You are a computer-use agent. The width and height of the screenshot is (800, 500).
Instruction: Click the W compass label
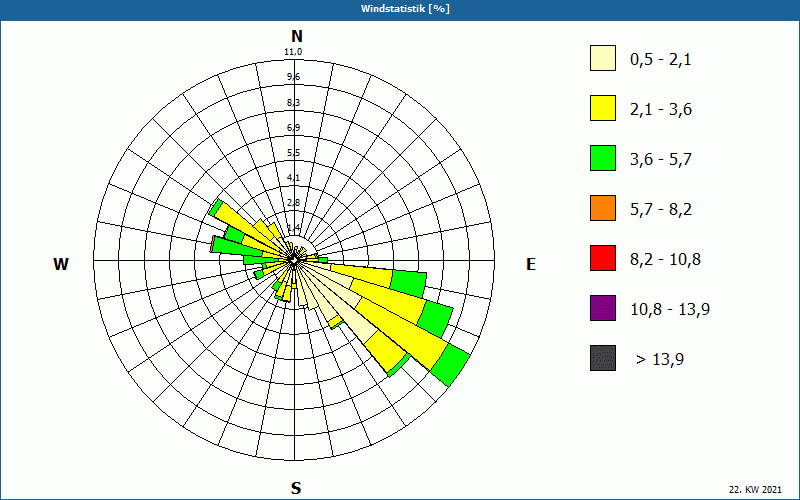coord(61,264)
